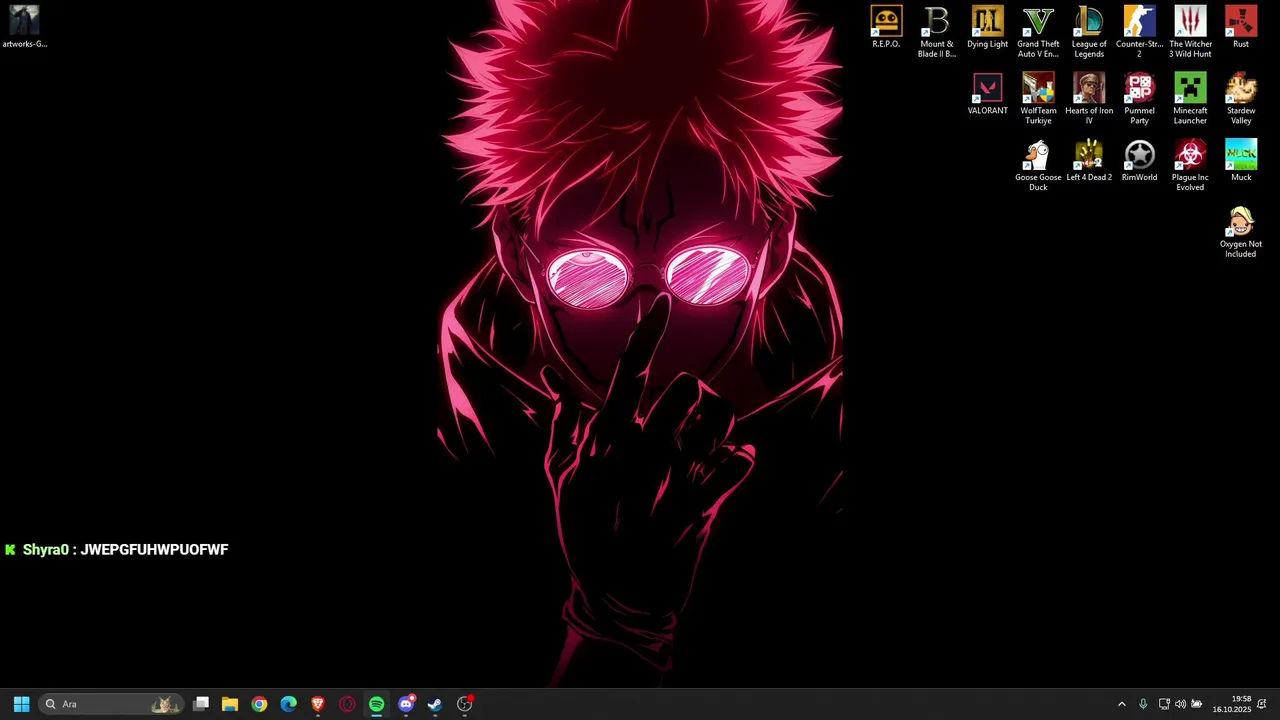The height and width of the screenshot is (720, 1280).
Task: Switch to Spotify in the taskbar
Action: click(x=376, y=704)
